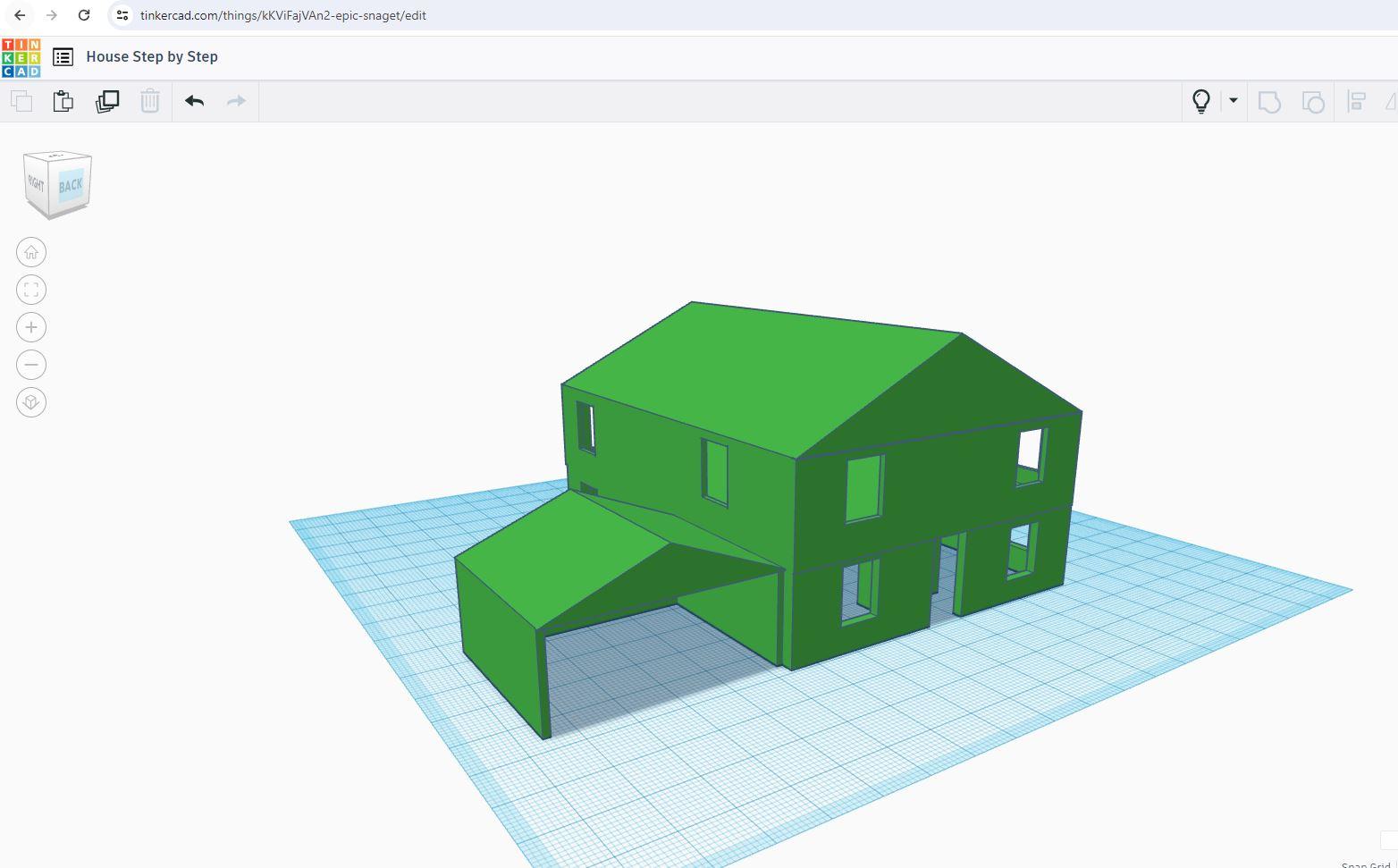Expand the visibility dropdown arrow

1234,100
